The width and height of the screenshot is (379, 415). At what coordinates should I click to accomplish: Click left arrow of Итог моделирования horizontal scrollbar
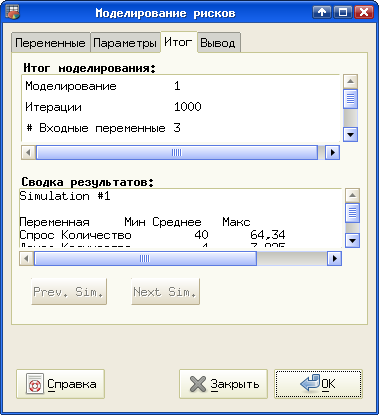click(28, 153)
